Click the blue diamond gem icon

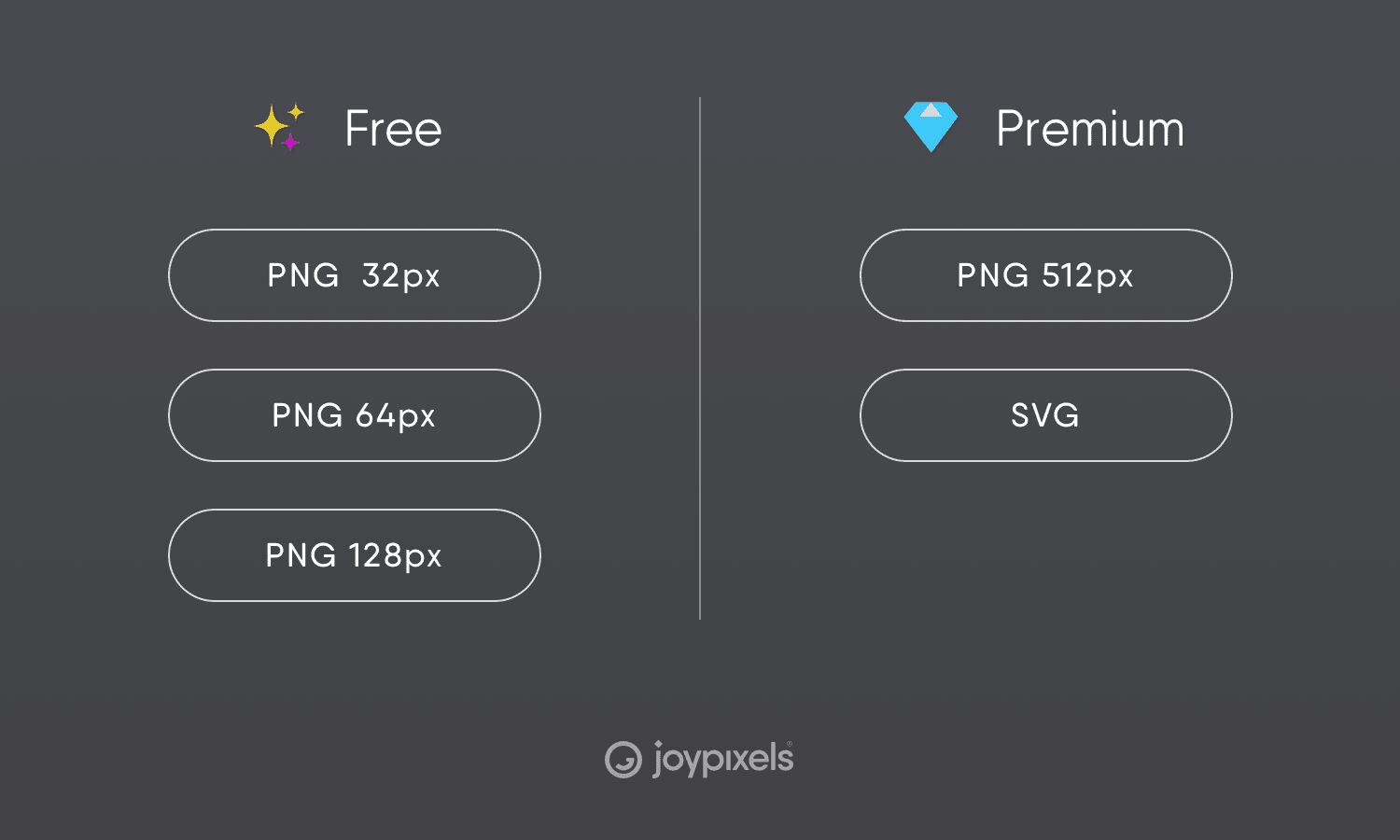931,129
